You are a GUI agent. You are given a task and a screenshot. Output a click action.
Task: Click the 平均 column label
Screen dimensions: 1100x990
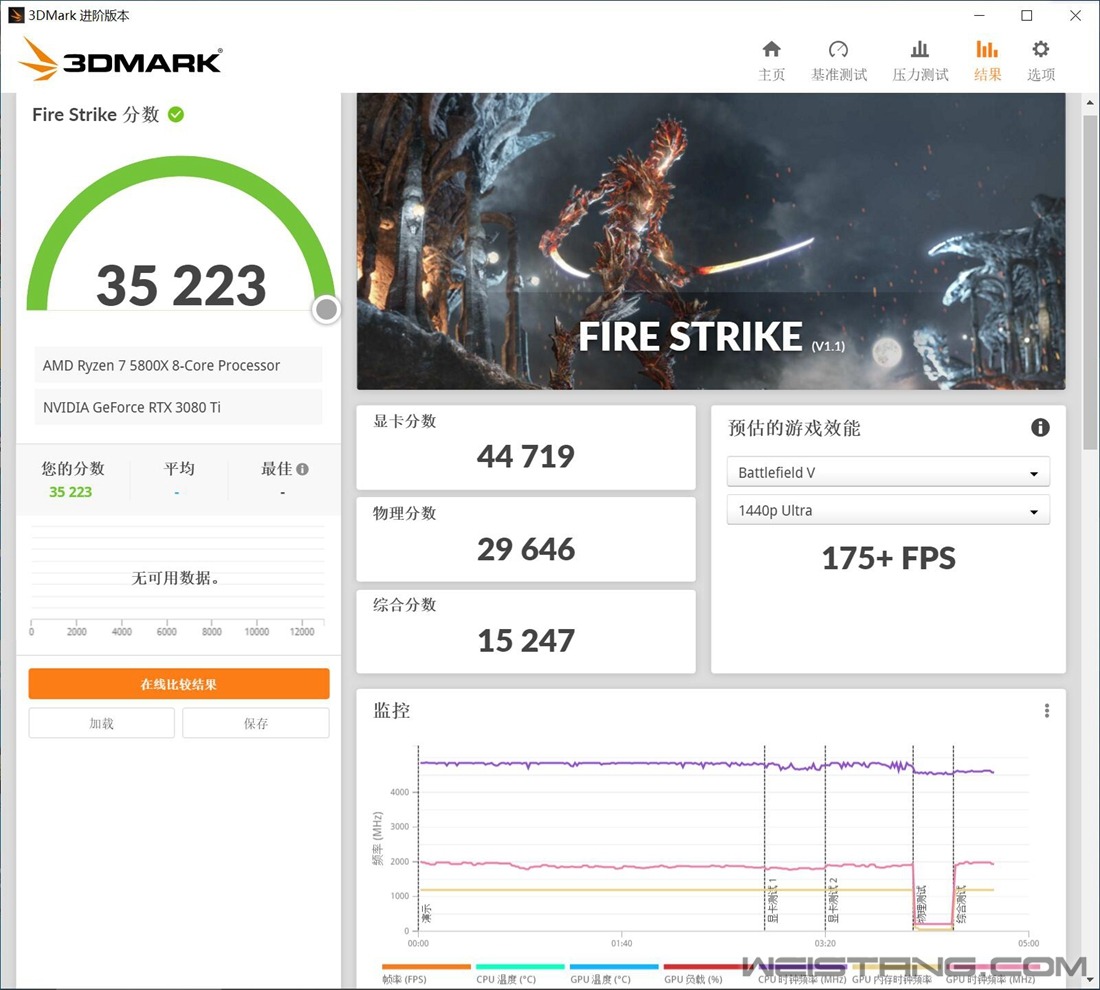tap(179, 468)
